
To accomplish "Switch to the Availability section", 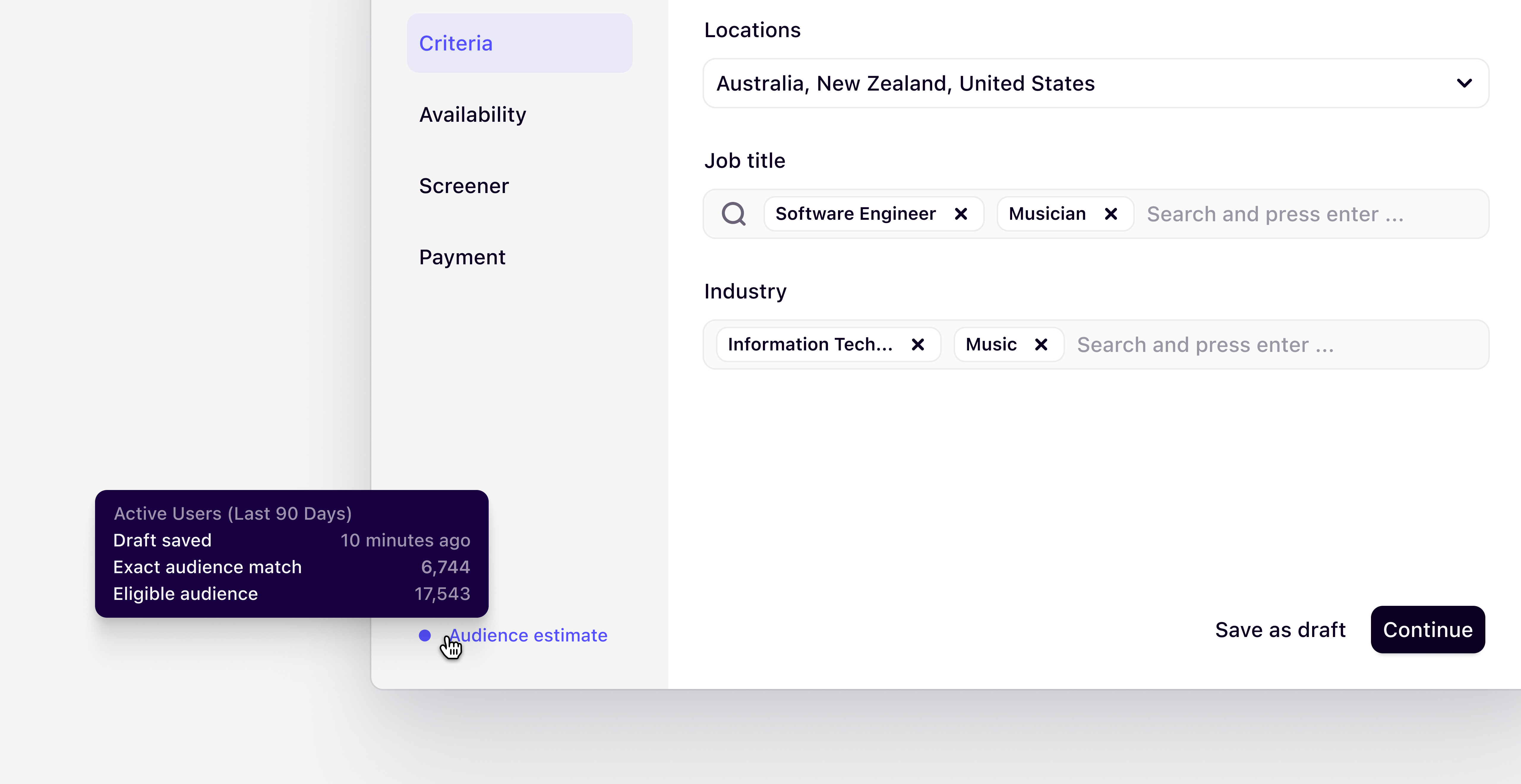I will pos(472,115).
